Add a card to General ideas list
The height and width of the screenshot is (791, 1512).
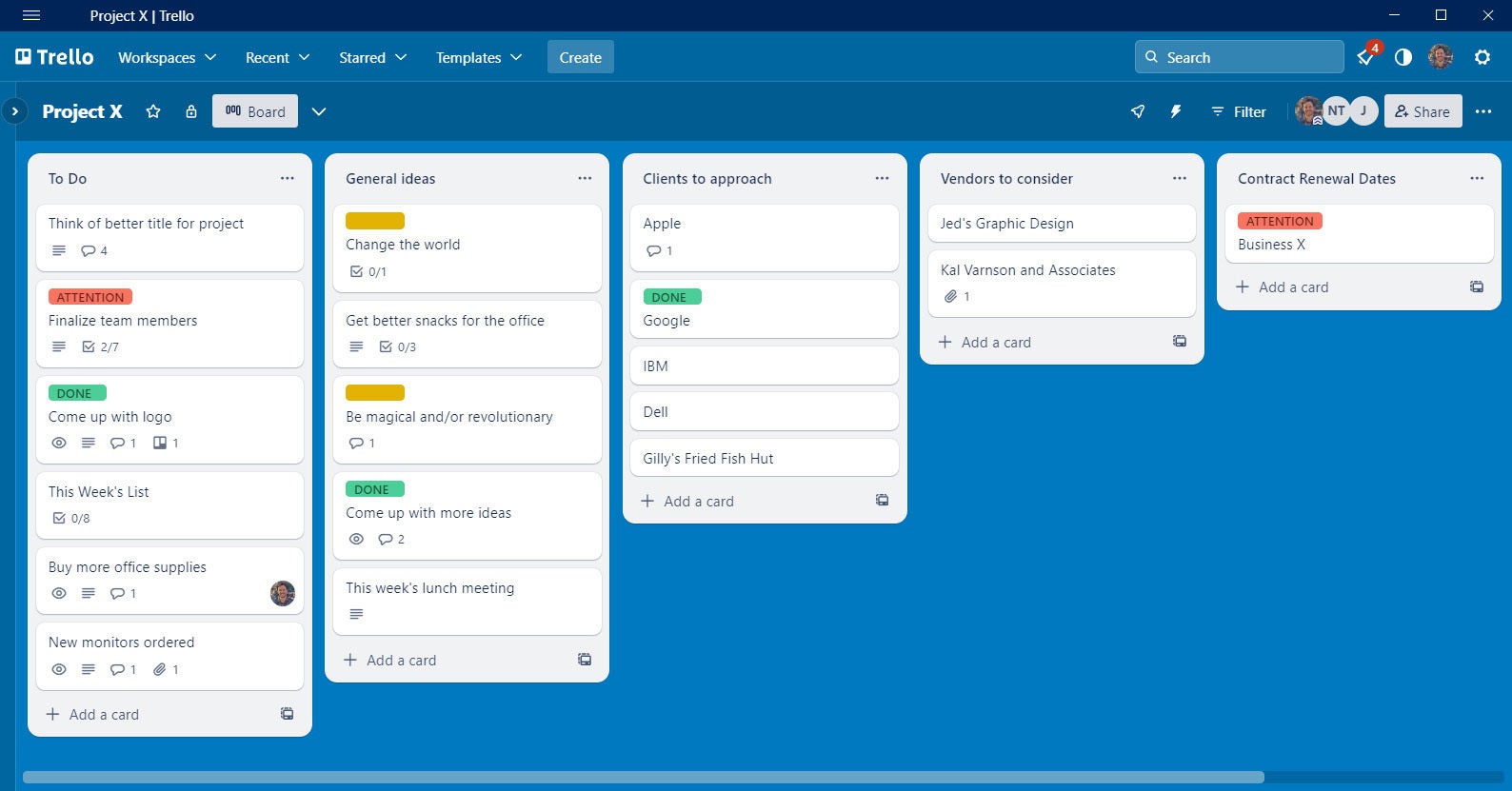390,660
